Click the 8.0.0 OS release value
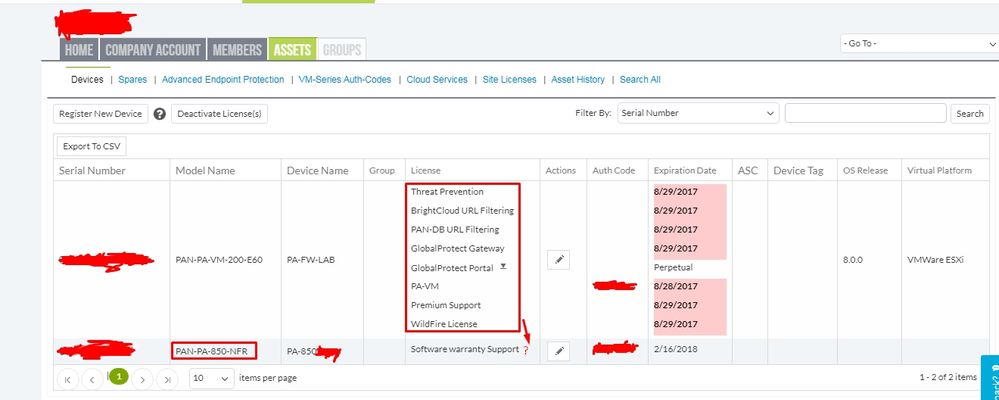Screen dimensions: 999x400 pyautogui.click(x=852, y=260)
